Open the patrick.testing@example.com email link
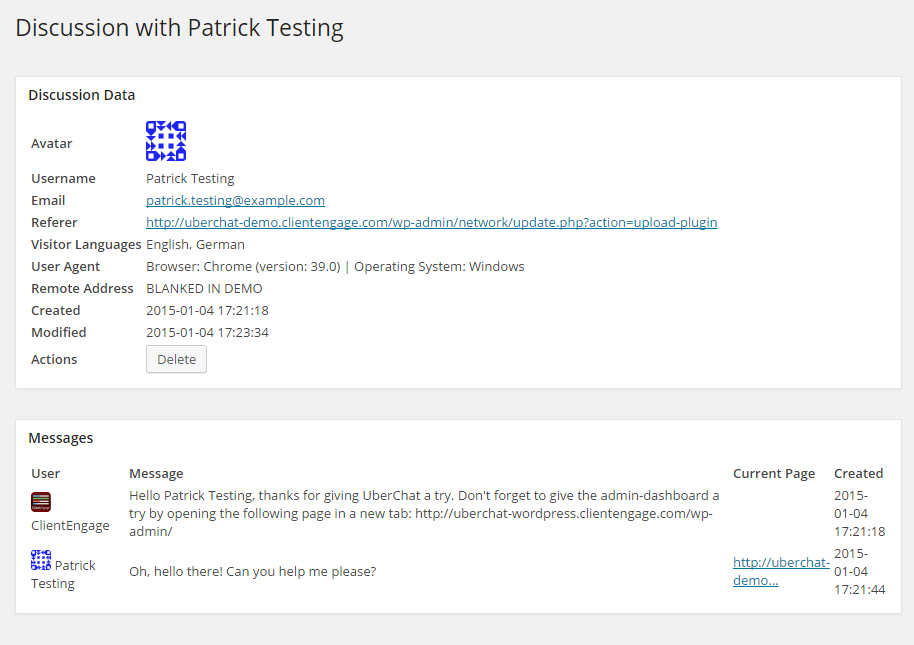914x645 pixels. pos(235,200)
